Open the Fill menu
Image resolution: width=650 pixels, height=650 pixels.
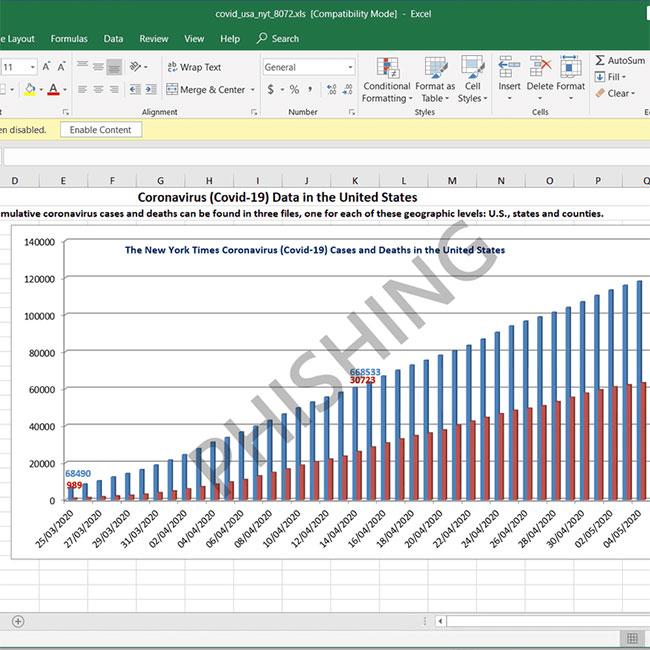tap(610, 77)
